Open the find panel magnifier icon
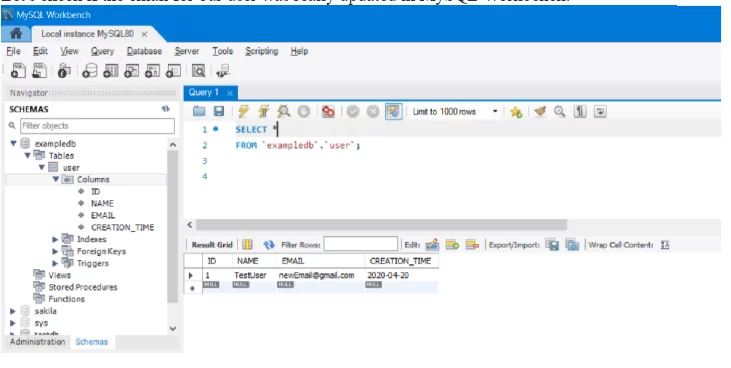 point(559,111)
